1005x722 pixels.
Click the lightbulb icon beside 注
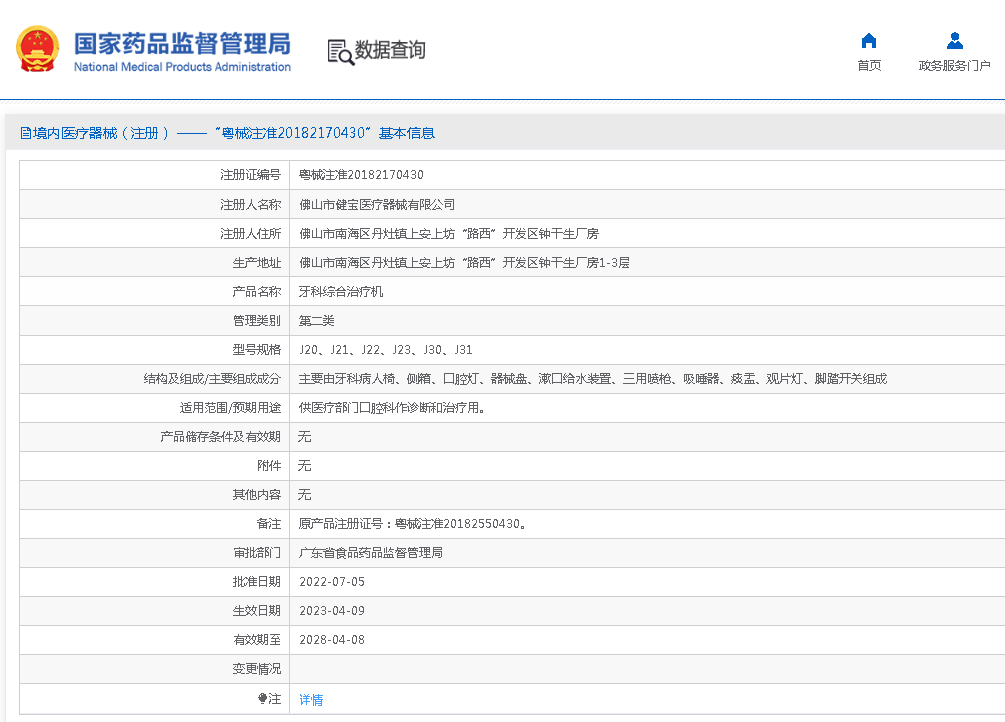click(x=263, y=699)
